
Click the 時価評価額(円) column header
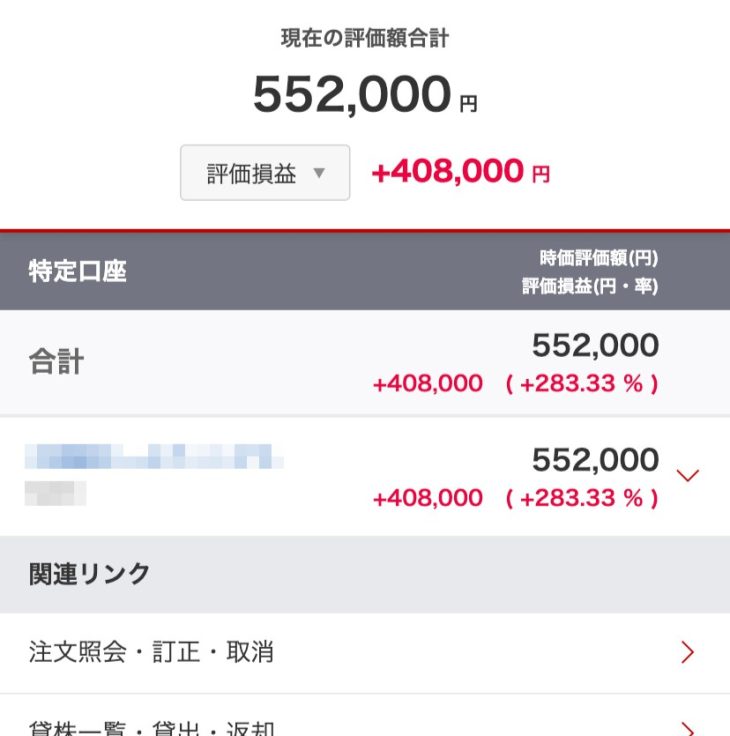coord(599,258)
